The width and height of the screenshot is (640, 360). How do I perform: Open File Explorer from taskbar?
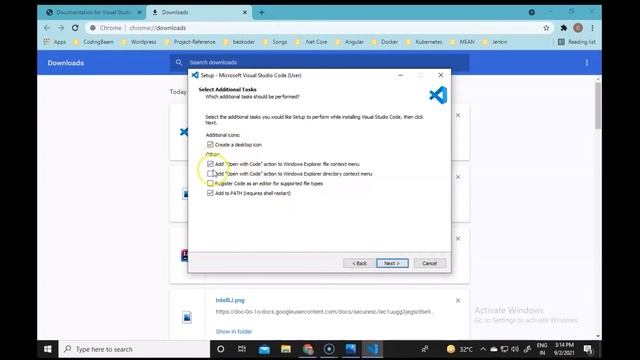click(286, 349)
